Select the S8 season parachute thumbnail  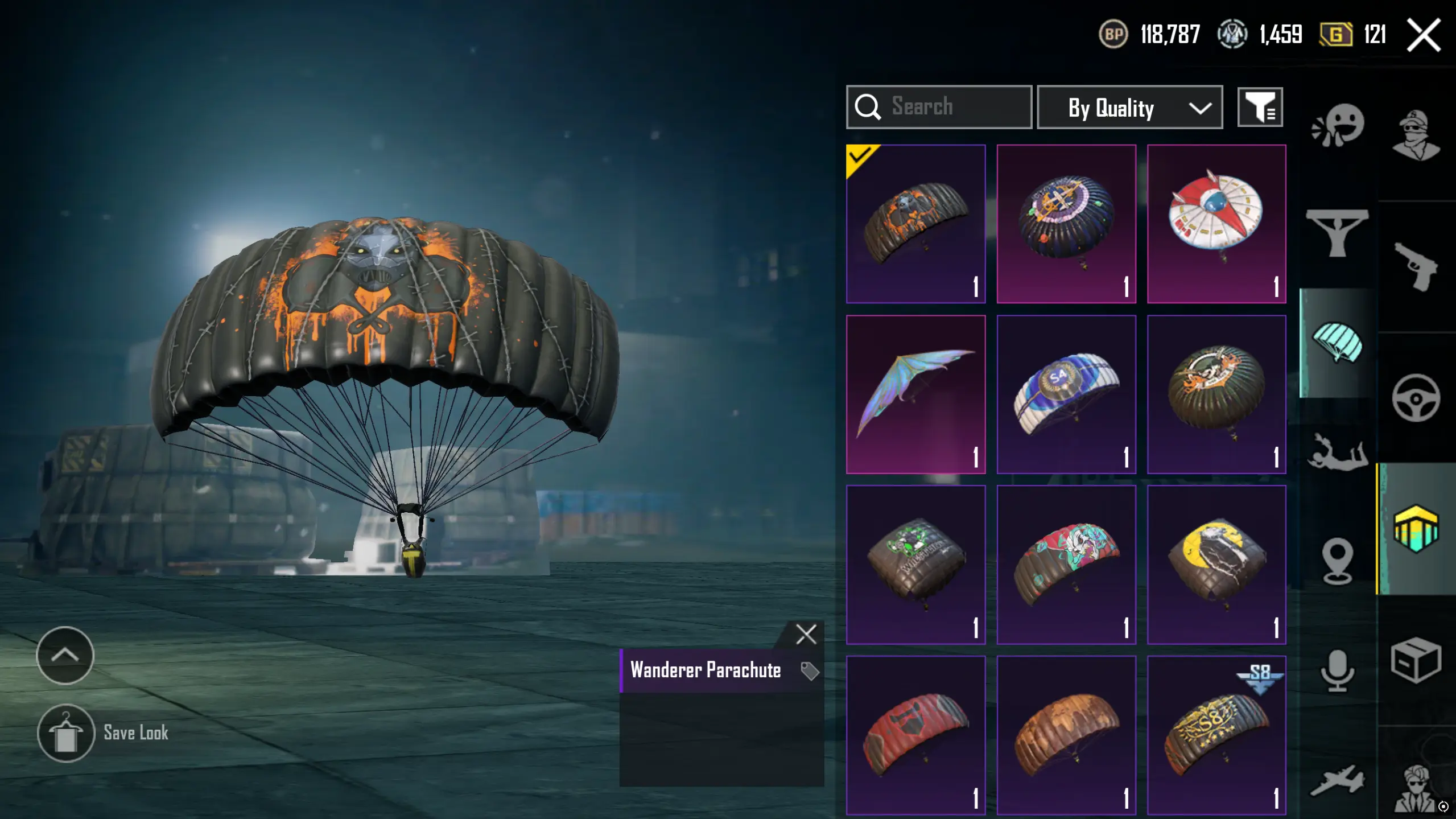point(1216,735)
